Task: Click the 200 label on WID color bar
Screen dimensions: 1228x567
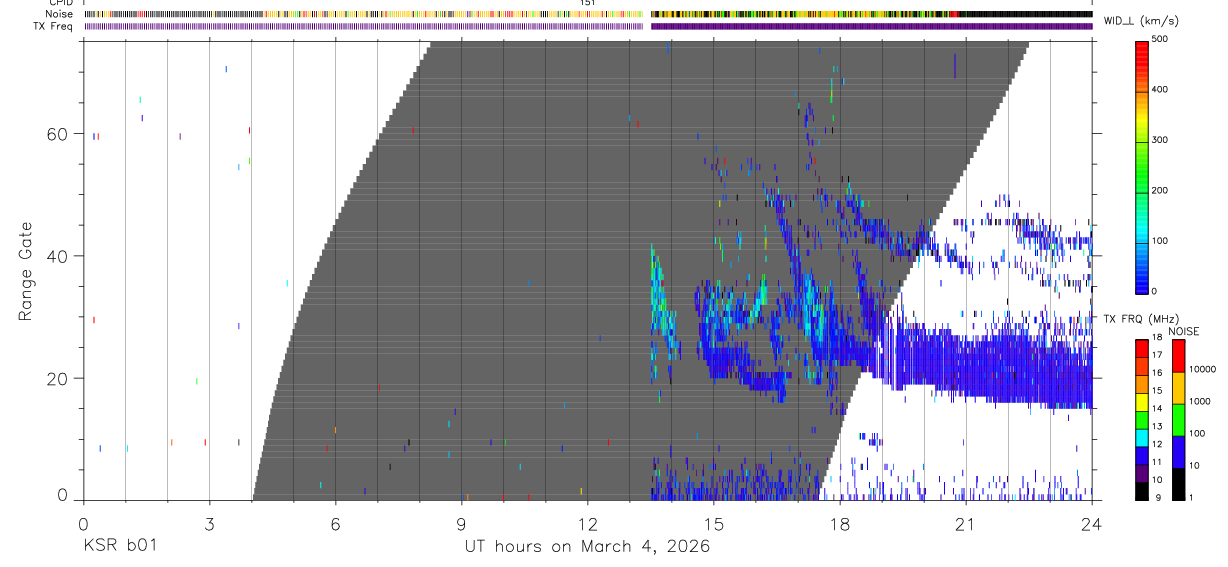Action: [1160, 190]
